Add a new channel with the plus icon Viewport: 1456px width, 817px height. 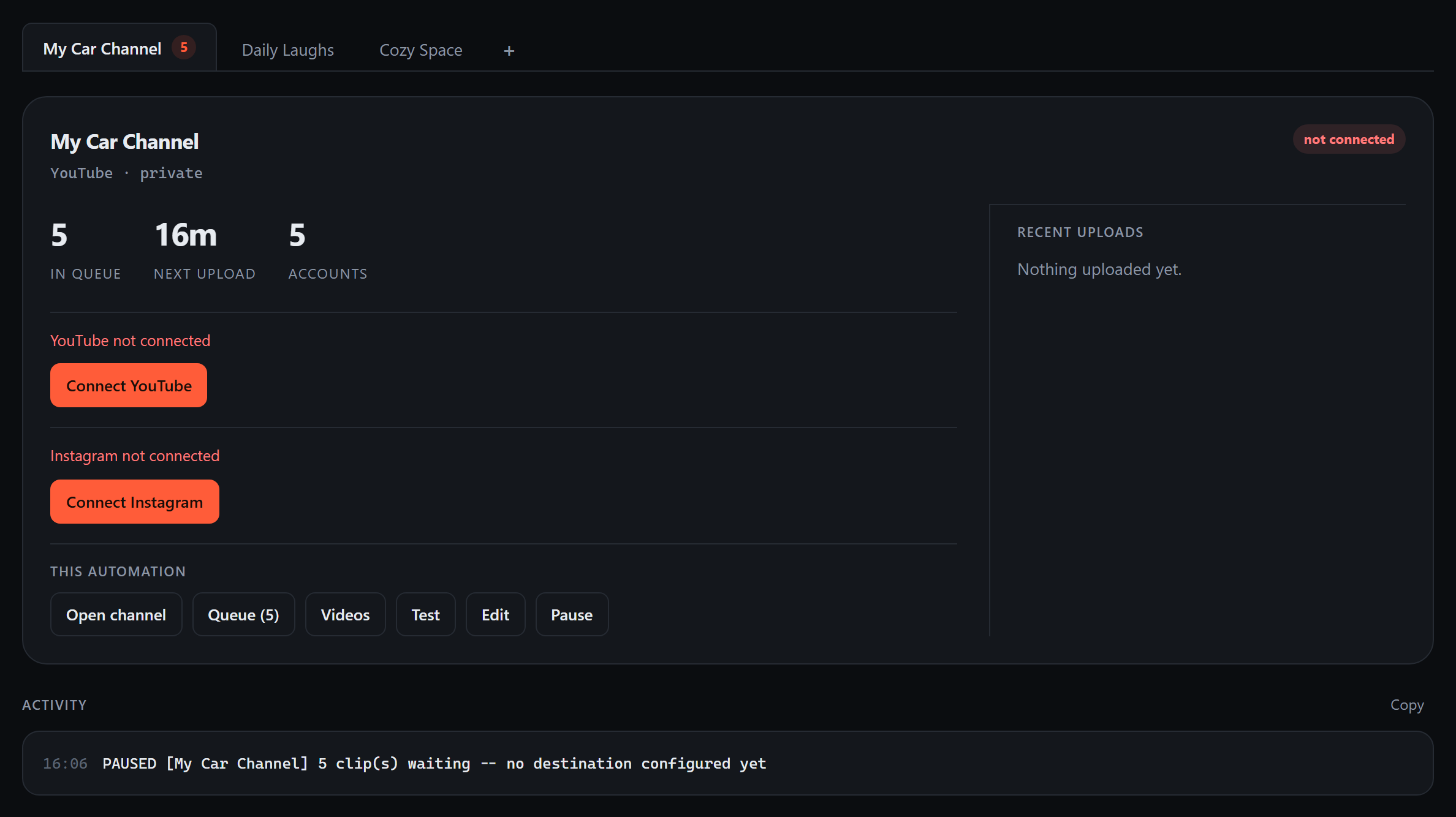point(509,51)
